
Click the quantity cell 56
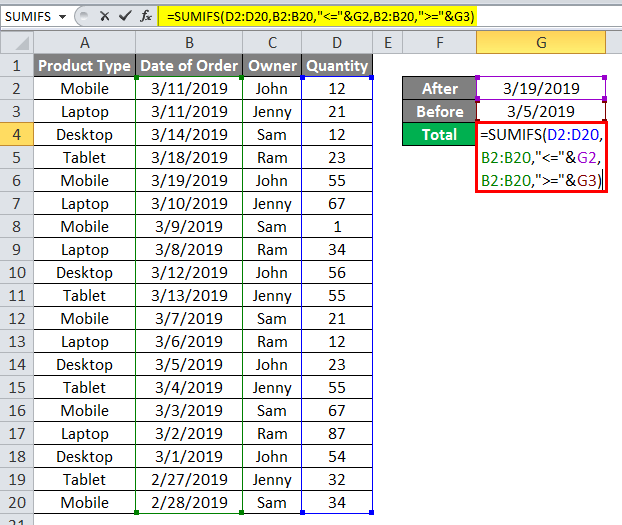tap(337, 273)
